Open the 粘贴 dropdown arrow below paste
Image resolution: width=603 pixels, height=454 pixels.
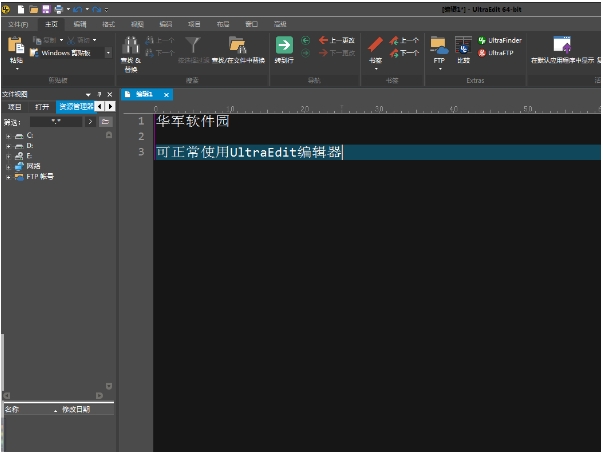(17, 69)
